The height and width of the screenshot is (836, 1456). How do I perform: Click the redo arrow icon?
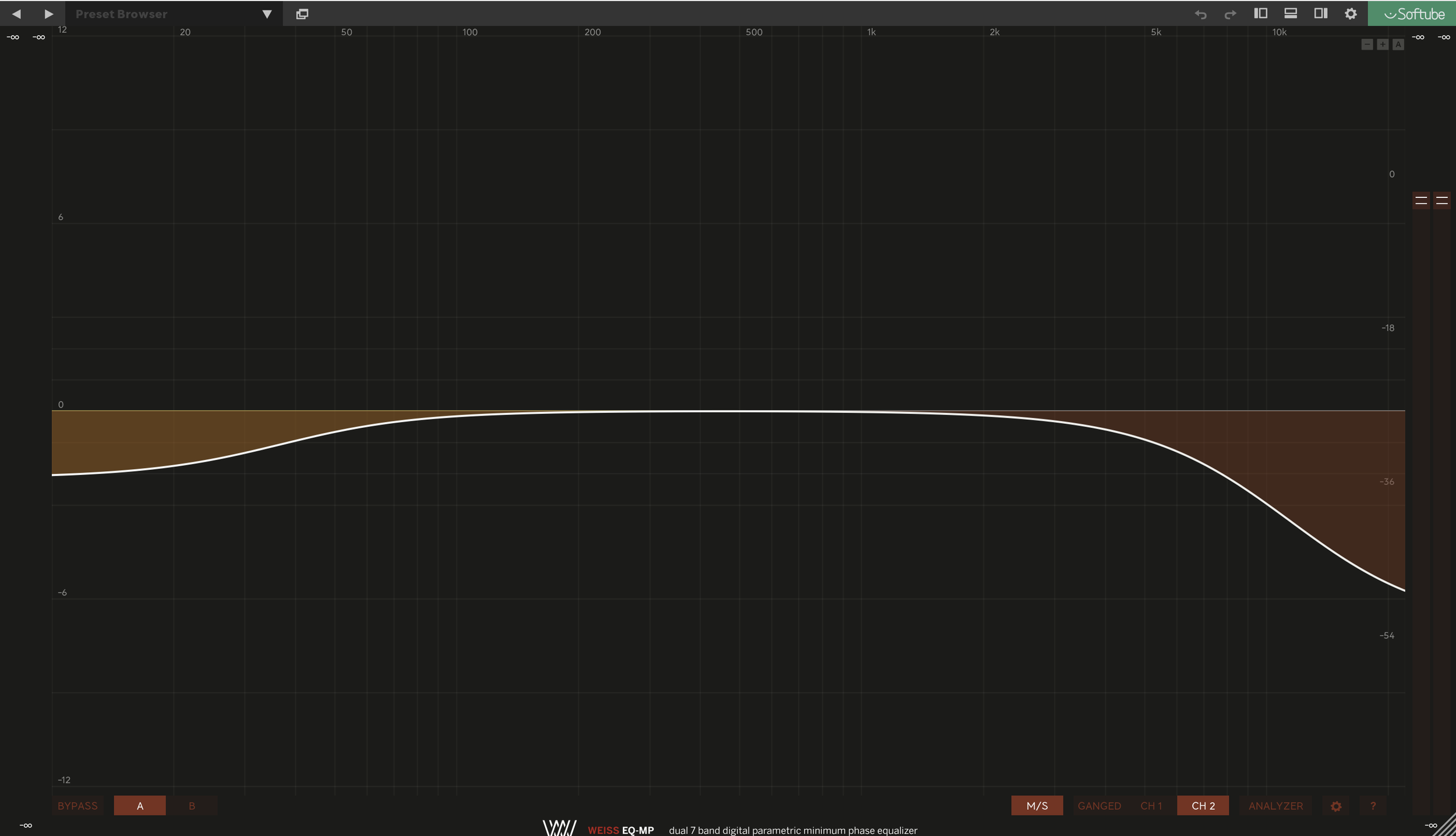1230,14
